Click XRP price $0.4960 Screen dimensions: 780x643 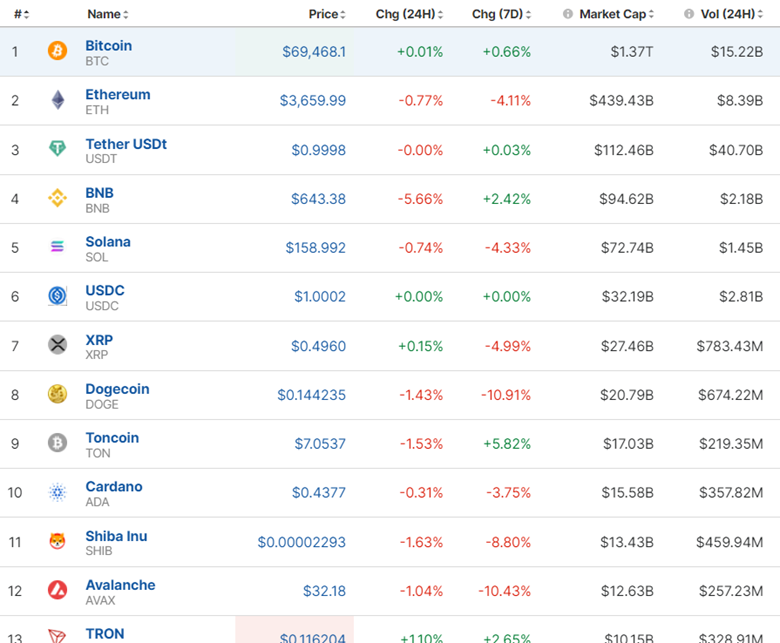click(318, 346)
